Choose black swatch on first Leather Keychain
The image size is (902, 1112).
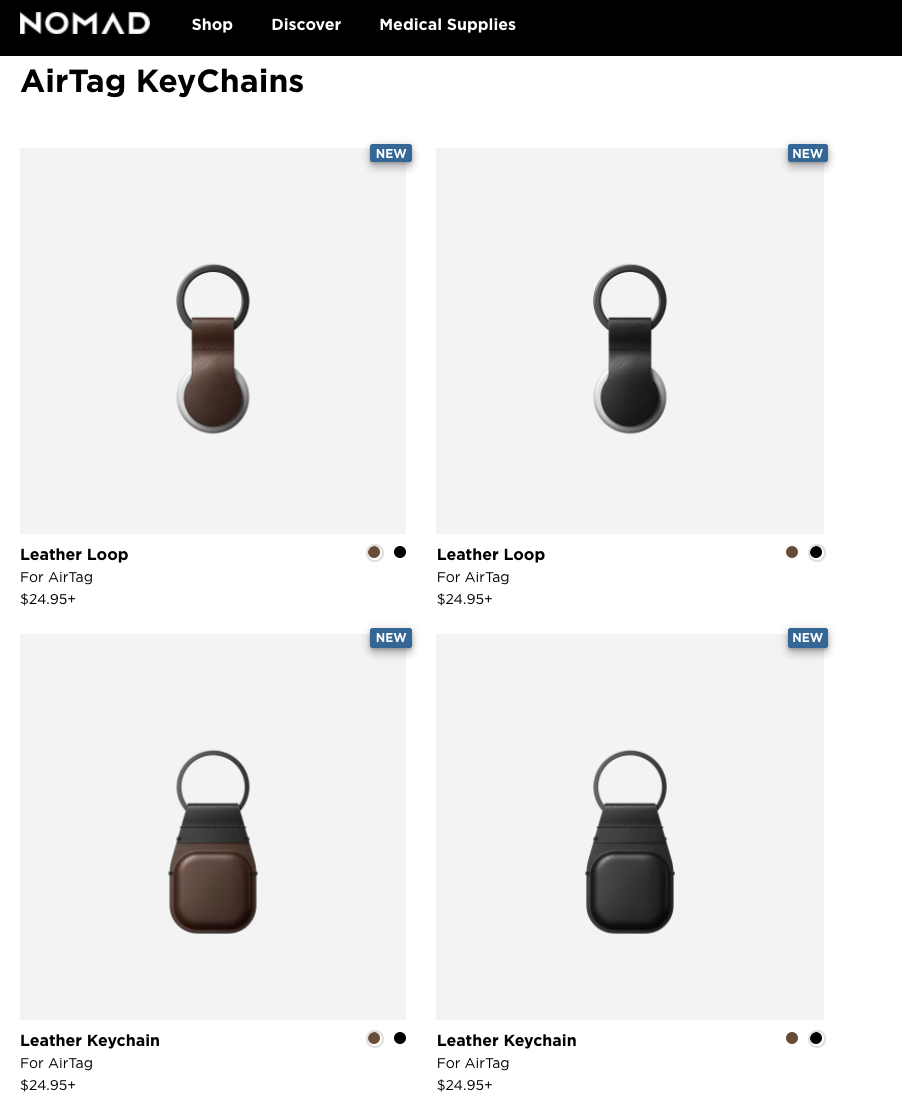pyautogui.click(x=400, y=1038)
